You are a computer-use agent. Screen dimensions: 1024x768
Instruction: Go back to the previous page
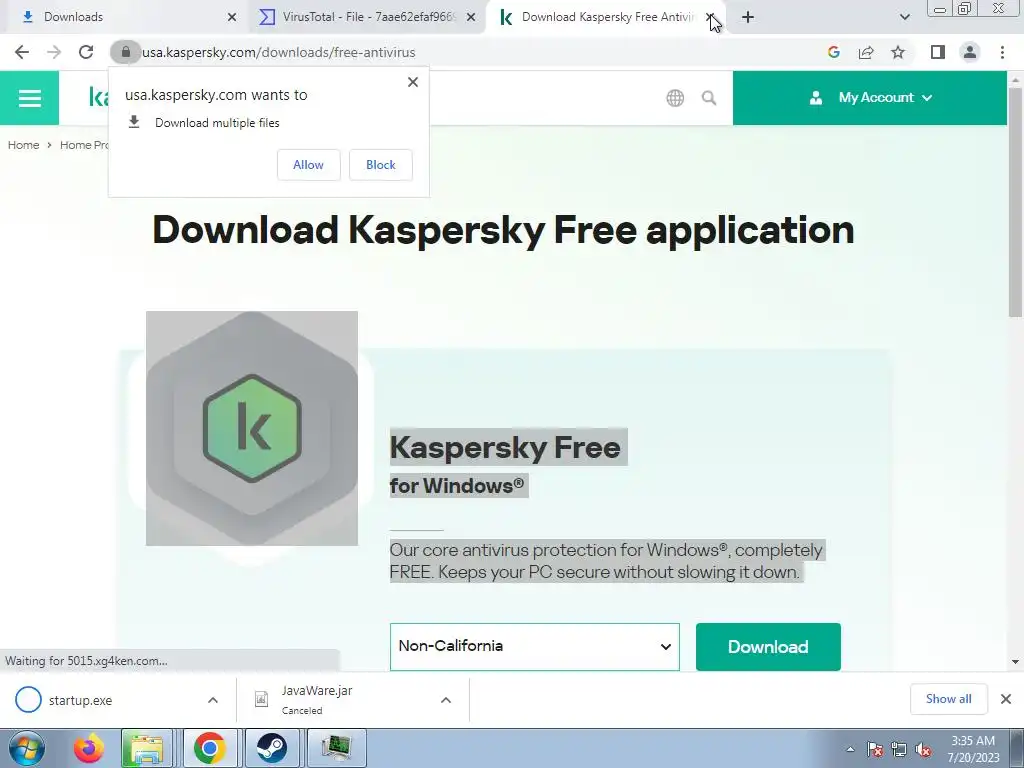coord(22,52)
